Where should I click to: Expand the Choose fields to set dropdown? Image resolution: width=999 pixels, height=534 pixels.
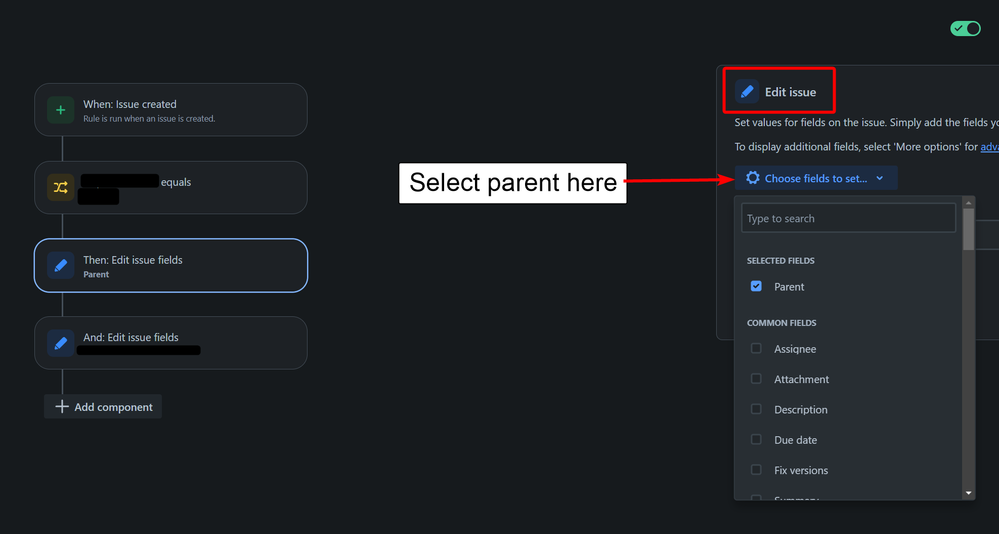click(x=816, y=178)
